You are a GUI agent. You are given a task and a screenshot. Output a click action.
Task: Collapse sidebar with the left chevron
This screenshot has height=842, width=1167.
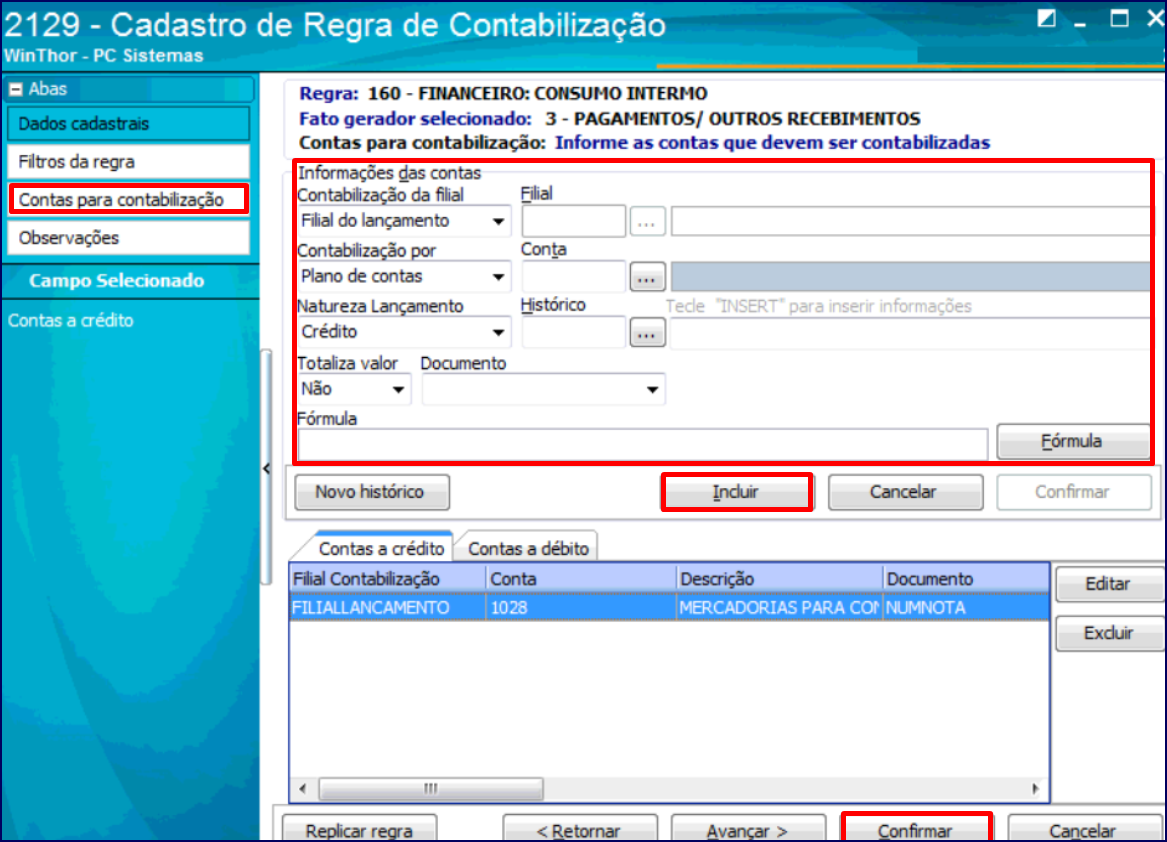pos(266,468)
